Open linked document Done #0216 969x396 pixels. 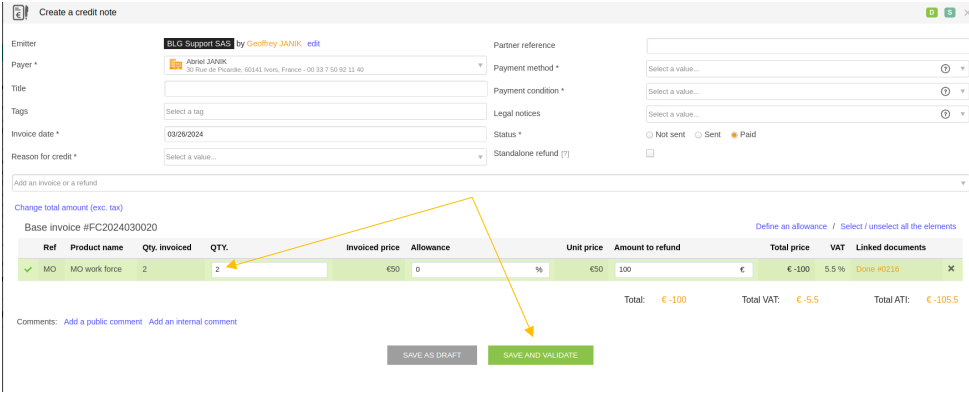coord(878,269)
